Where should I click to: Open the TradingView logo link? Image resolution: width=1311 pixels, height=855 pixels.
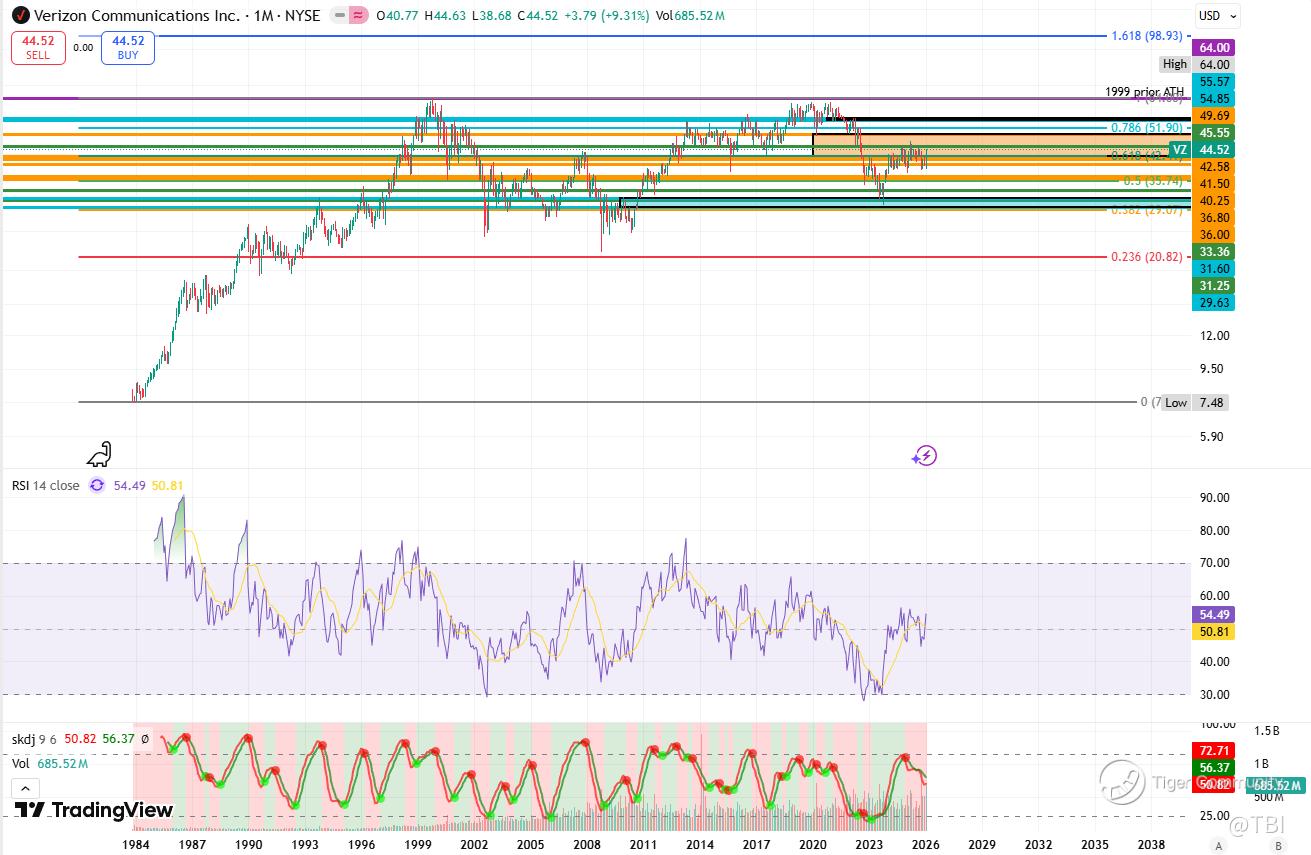[94, 810]
